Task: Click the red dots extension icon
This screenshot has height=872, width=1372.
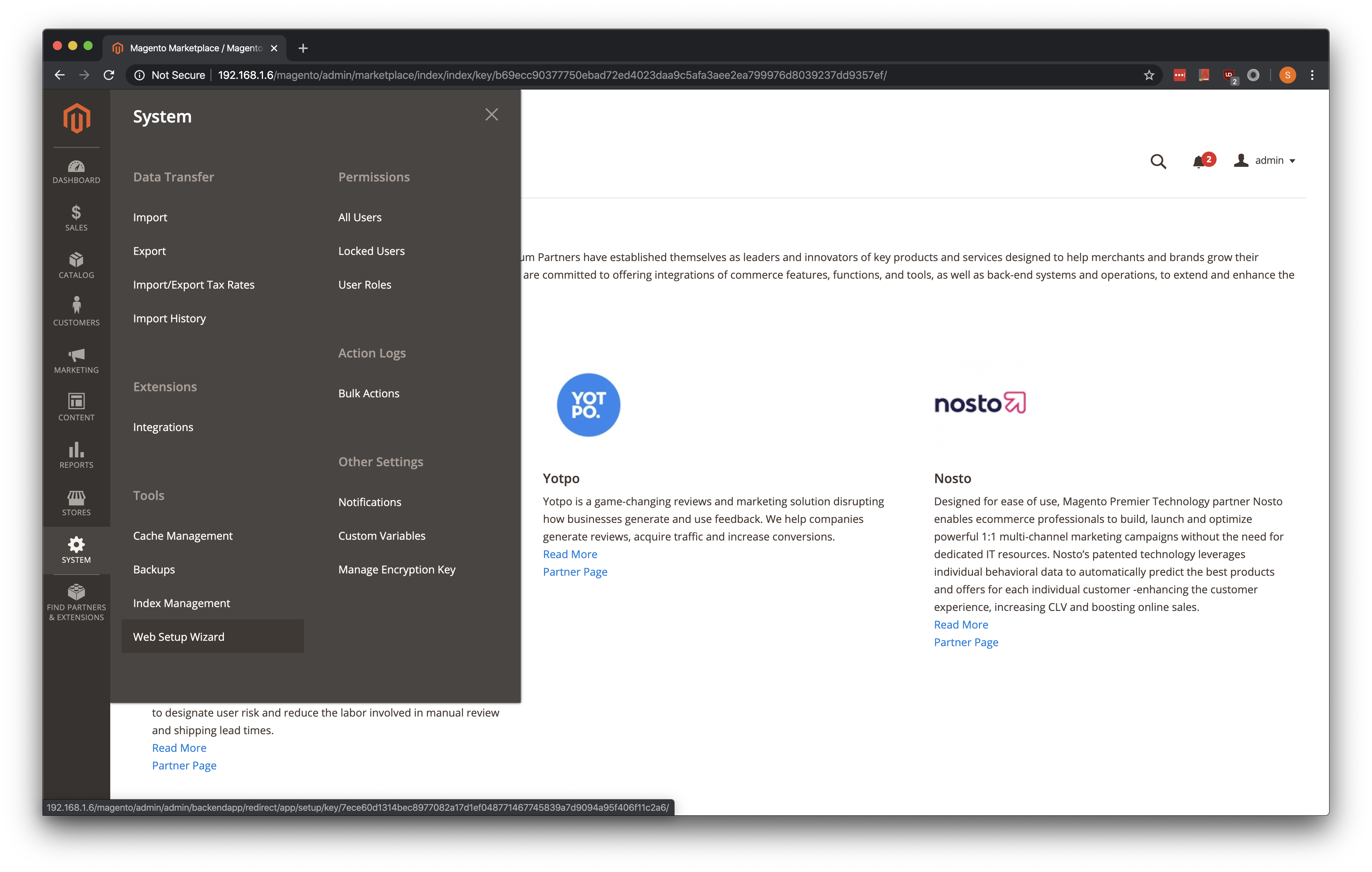Action: pyautogui.click(x=1179, y=75)
